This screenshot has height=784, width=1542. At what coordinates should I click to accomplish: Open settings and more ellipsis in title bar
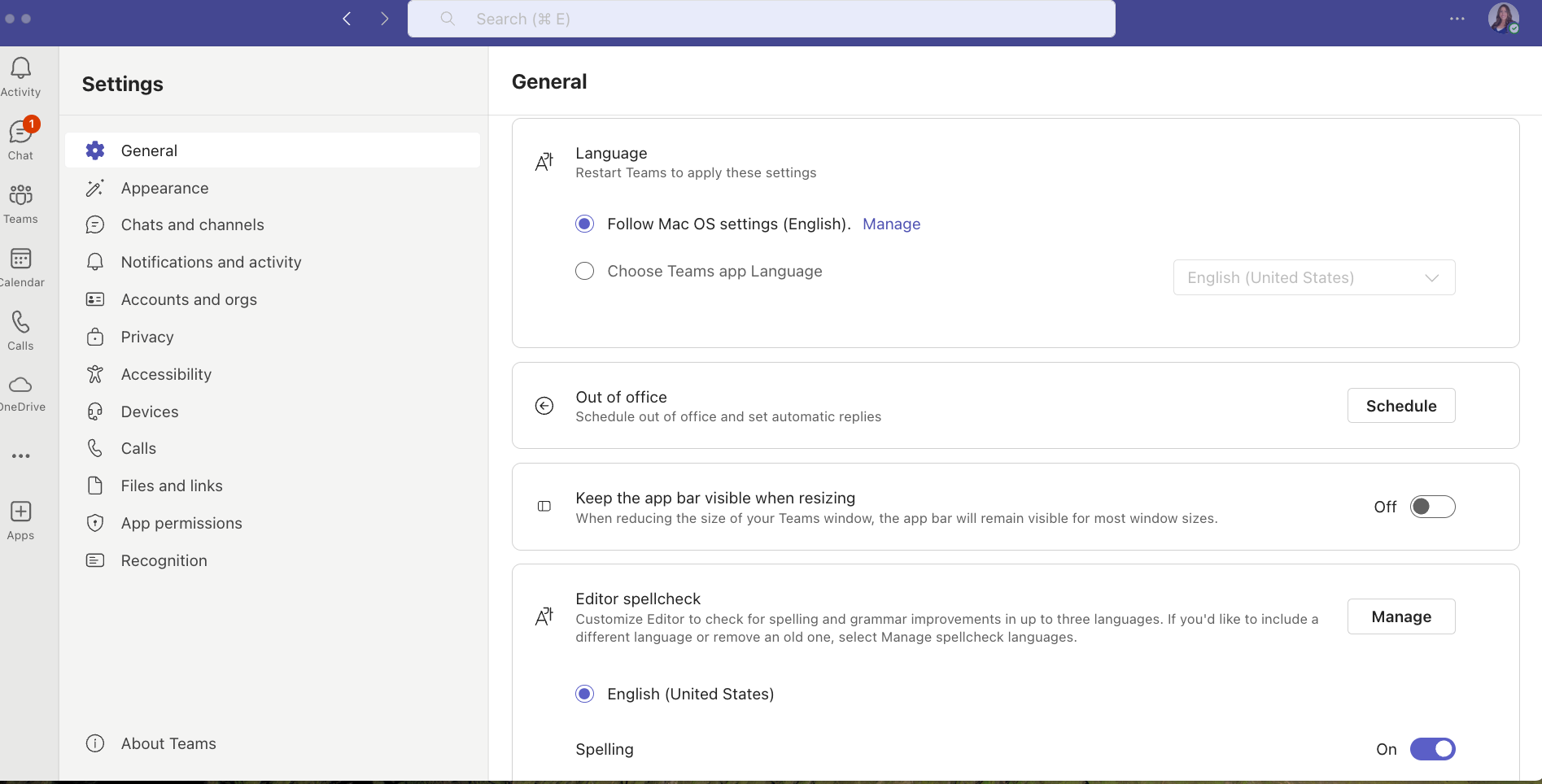pos(1457,19)
